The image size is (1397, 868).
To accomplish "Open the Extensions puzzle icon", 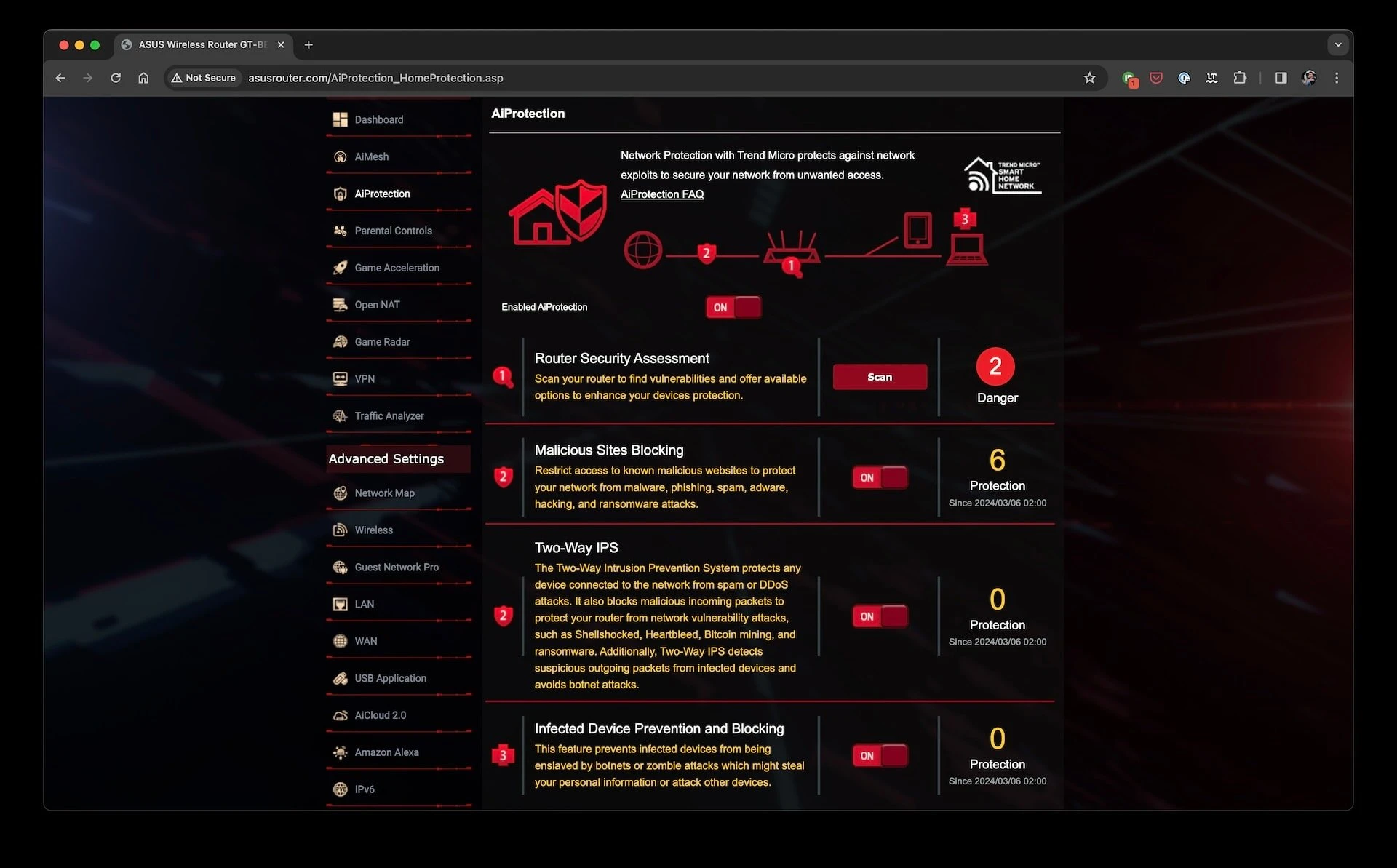I will click(x=1240, y=78).
